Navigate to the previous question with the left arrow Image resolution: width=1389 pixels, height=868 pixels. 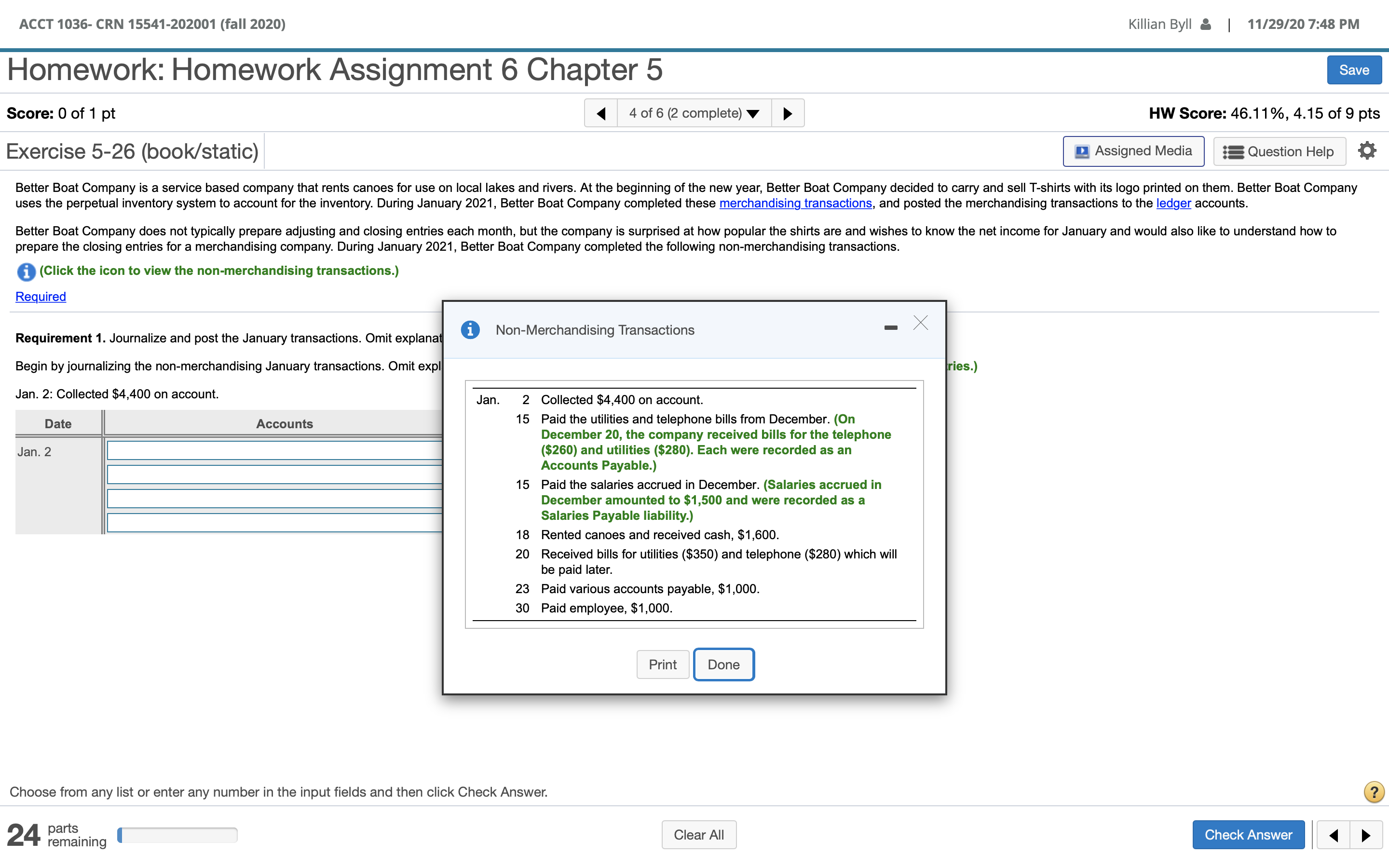click(x=601, y=112)
